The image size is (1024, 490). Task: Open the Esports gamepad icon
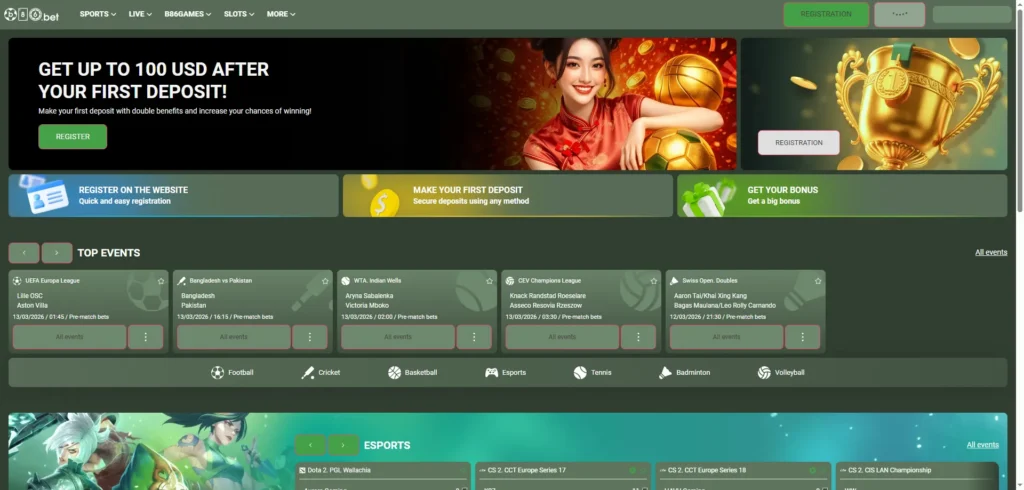pyautogui.click(x=492, y=372)
